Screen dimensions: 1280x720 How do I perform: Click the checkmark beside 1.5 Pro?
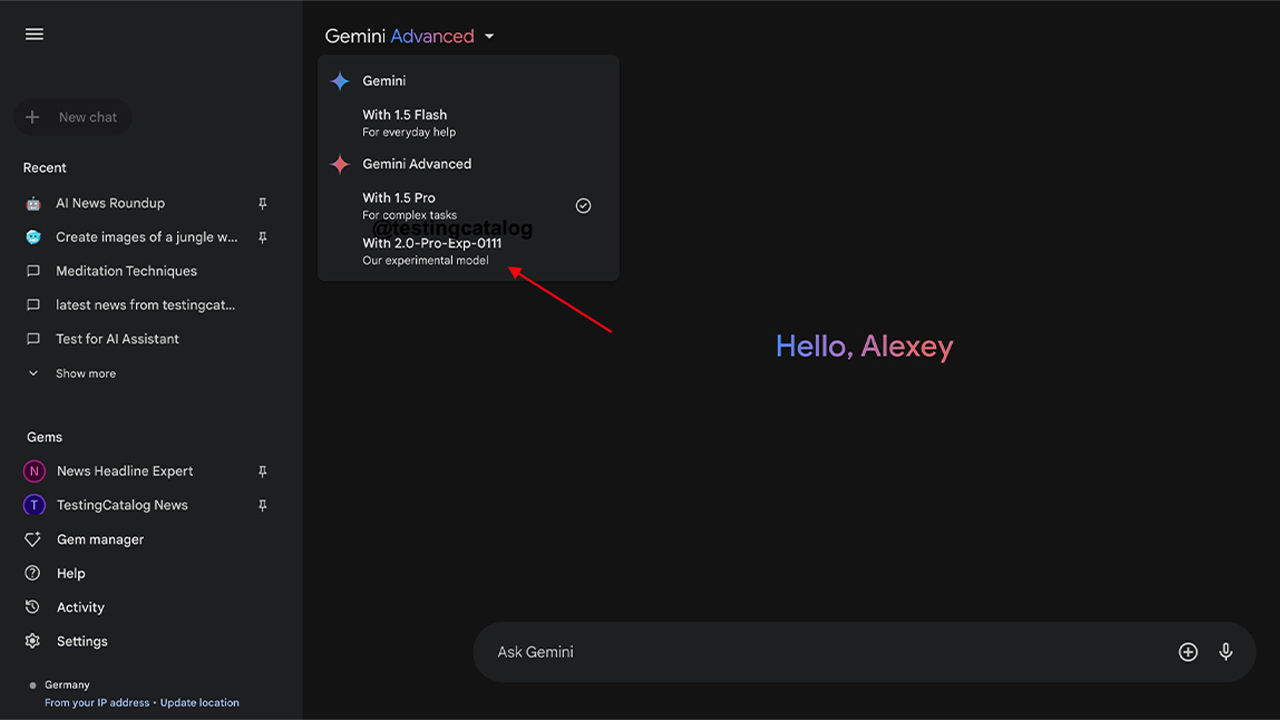pyautogui.click(x=584, y=205)
